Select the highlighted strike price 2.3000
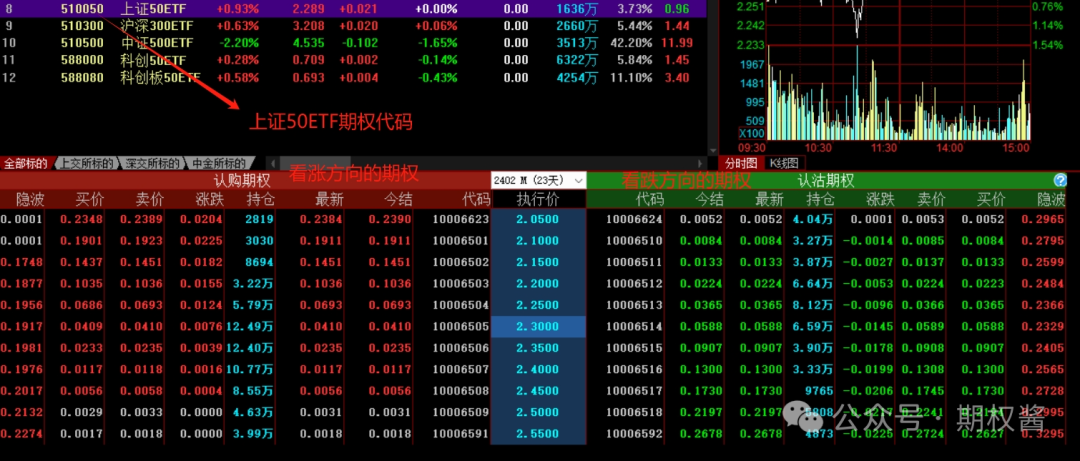This screenshot has width=1080, height=461. click(538, 327)
